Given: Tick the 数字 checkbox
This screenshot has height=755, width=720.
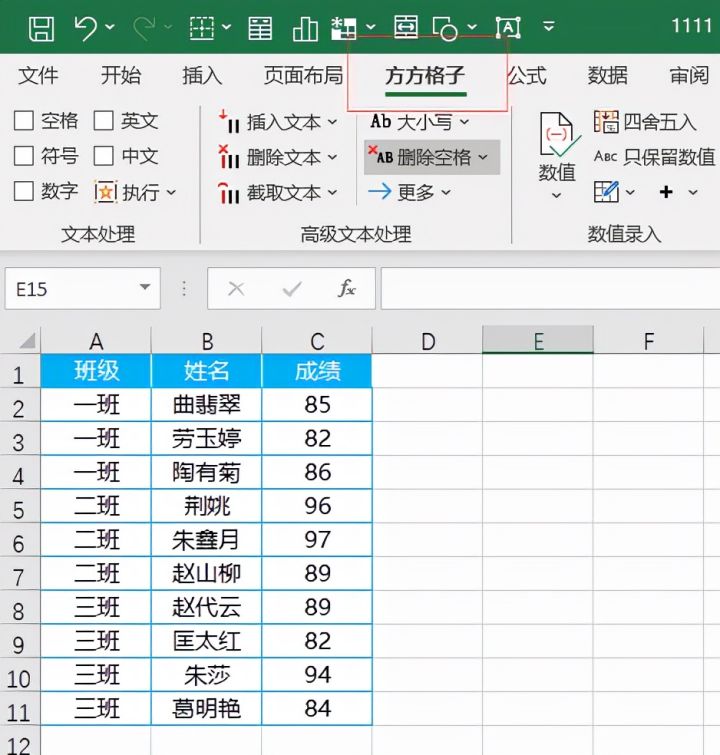Looking at the screenshot, I should [x=24, y=191].
